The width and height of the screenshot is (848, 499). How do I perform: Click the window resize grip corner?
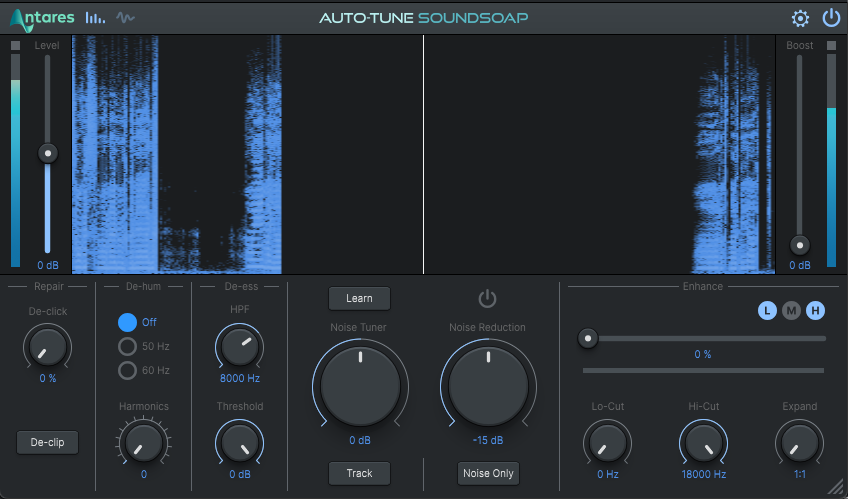(836, 487)
